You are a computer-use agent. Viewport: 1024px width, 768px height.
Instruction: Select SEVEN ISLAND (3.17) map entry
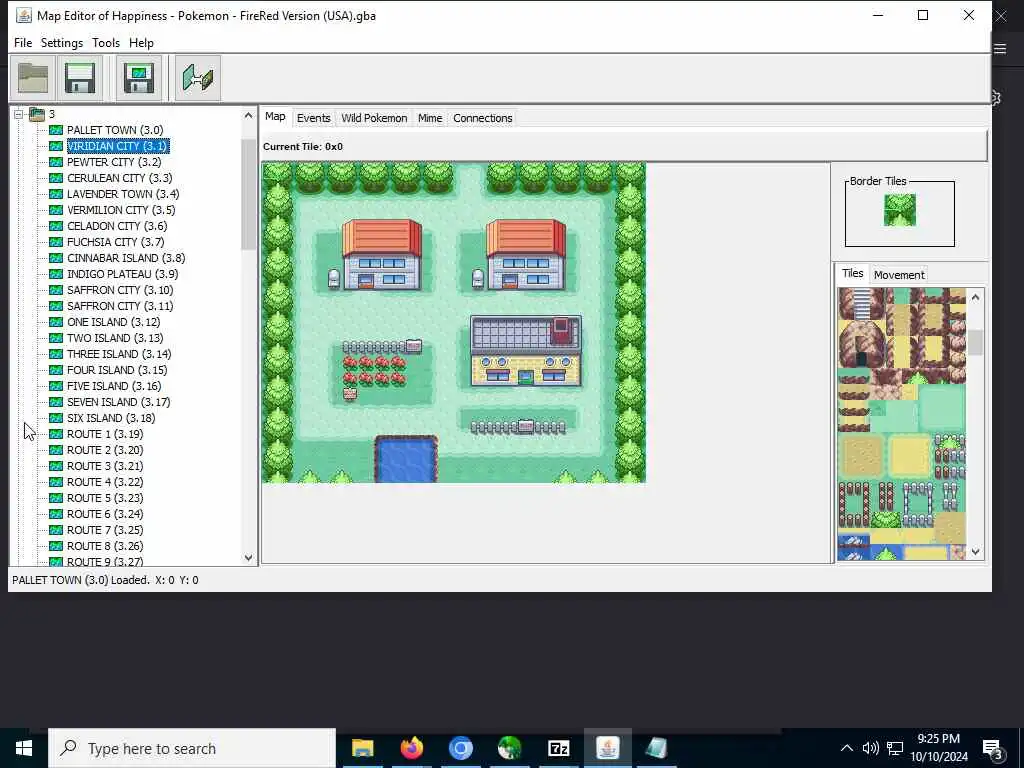[118, 402]
